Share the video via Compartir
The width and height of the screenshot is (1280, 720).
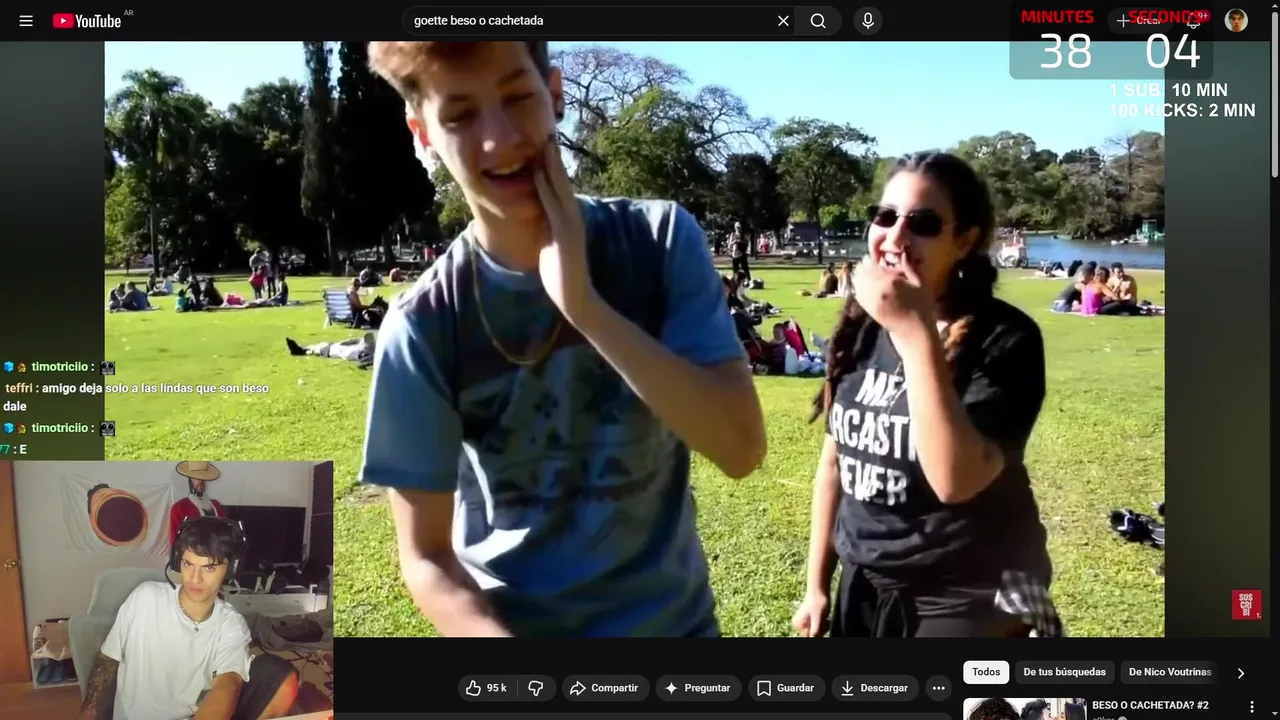pyautogui.click(x=604, y=688)
